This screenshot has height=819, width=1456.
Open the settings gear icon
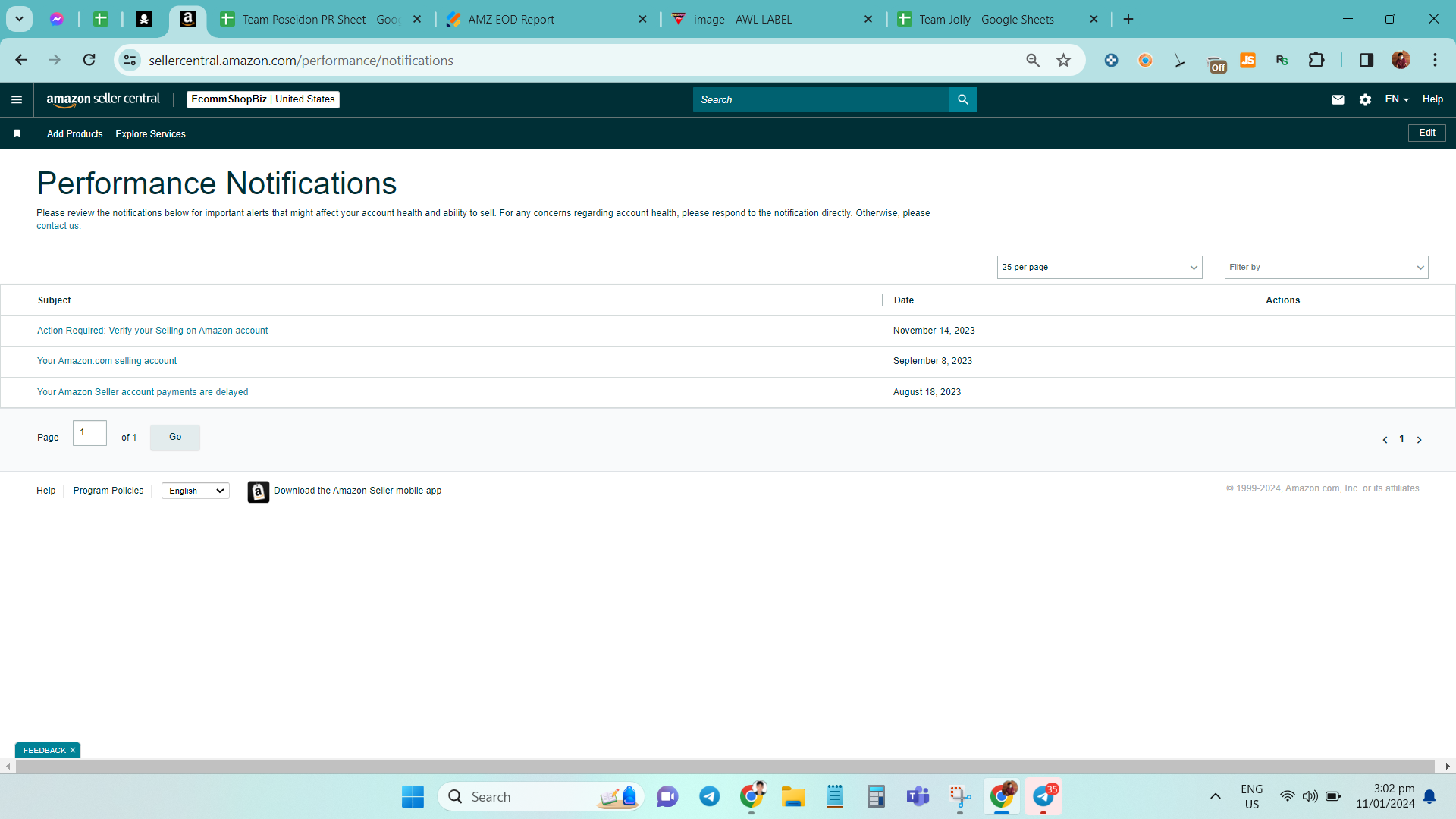tap(1365, 99)
